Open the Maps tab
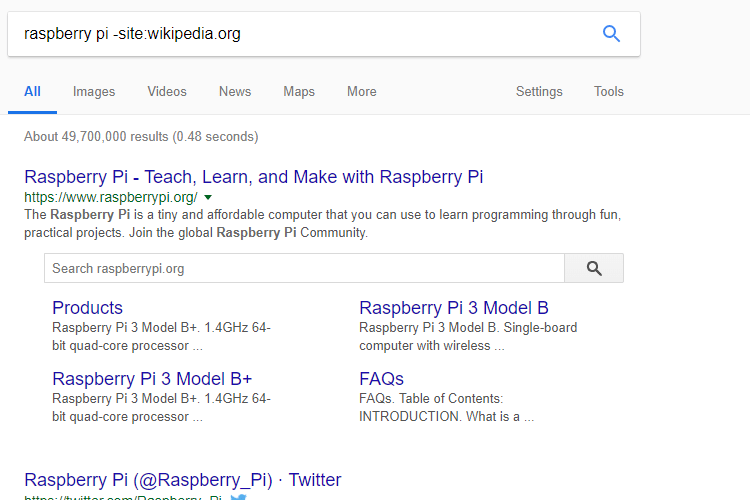The image size is (750, 500). (299, 91)
